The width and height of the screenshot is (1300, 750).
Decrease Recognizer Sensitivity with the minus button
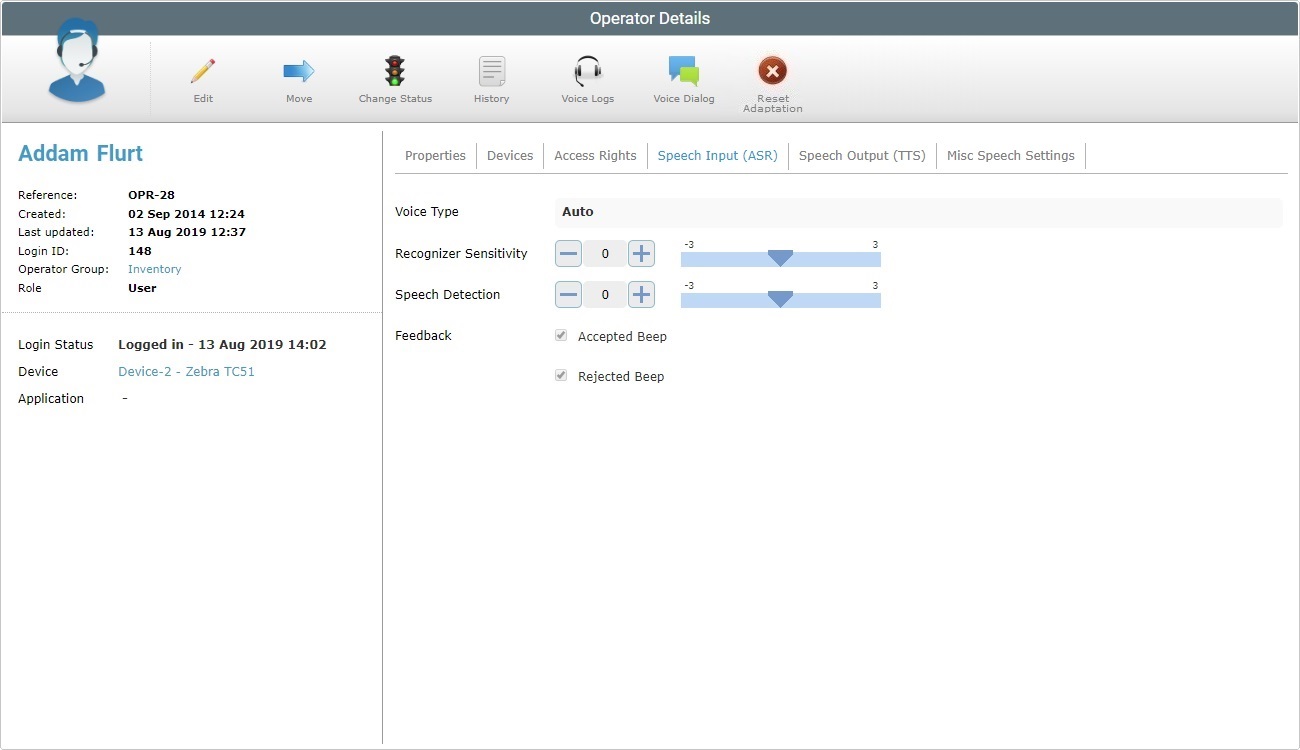click(x=568, y=253)
